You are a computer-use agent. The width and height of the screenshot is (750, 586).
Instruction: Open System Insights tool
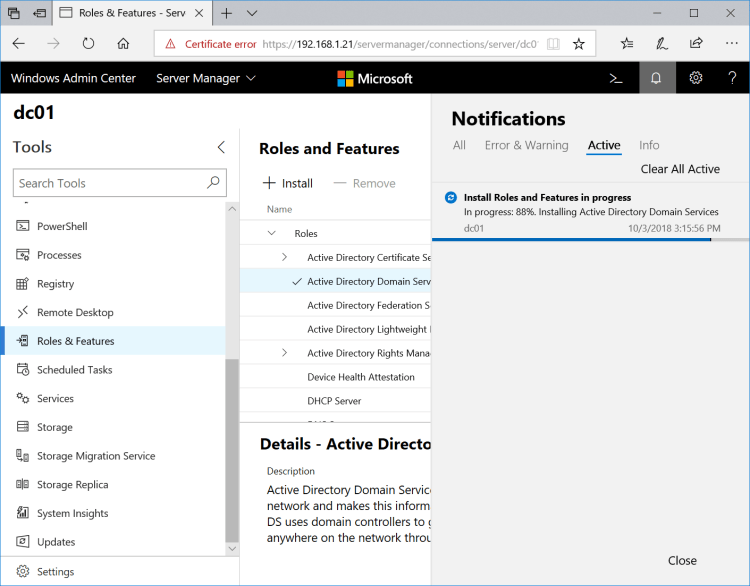click(x=72, y=513)
